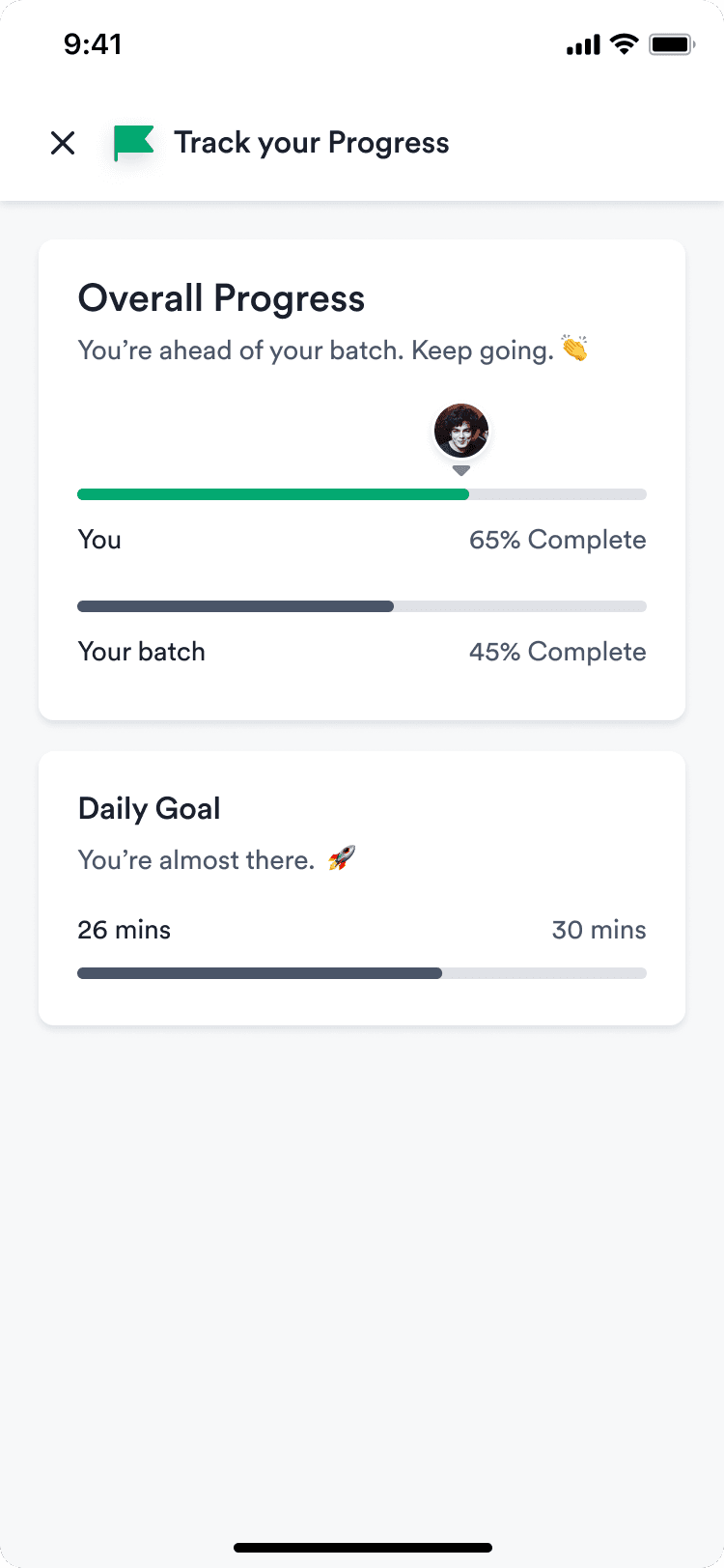
Task: Tap the clapping hands emoji
Action: (575, 349)
